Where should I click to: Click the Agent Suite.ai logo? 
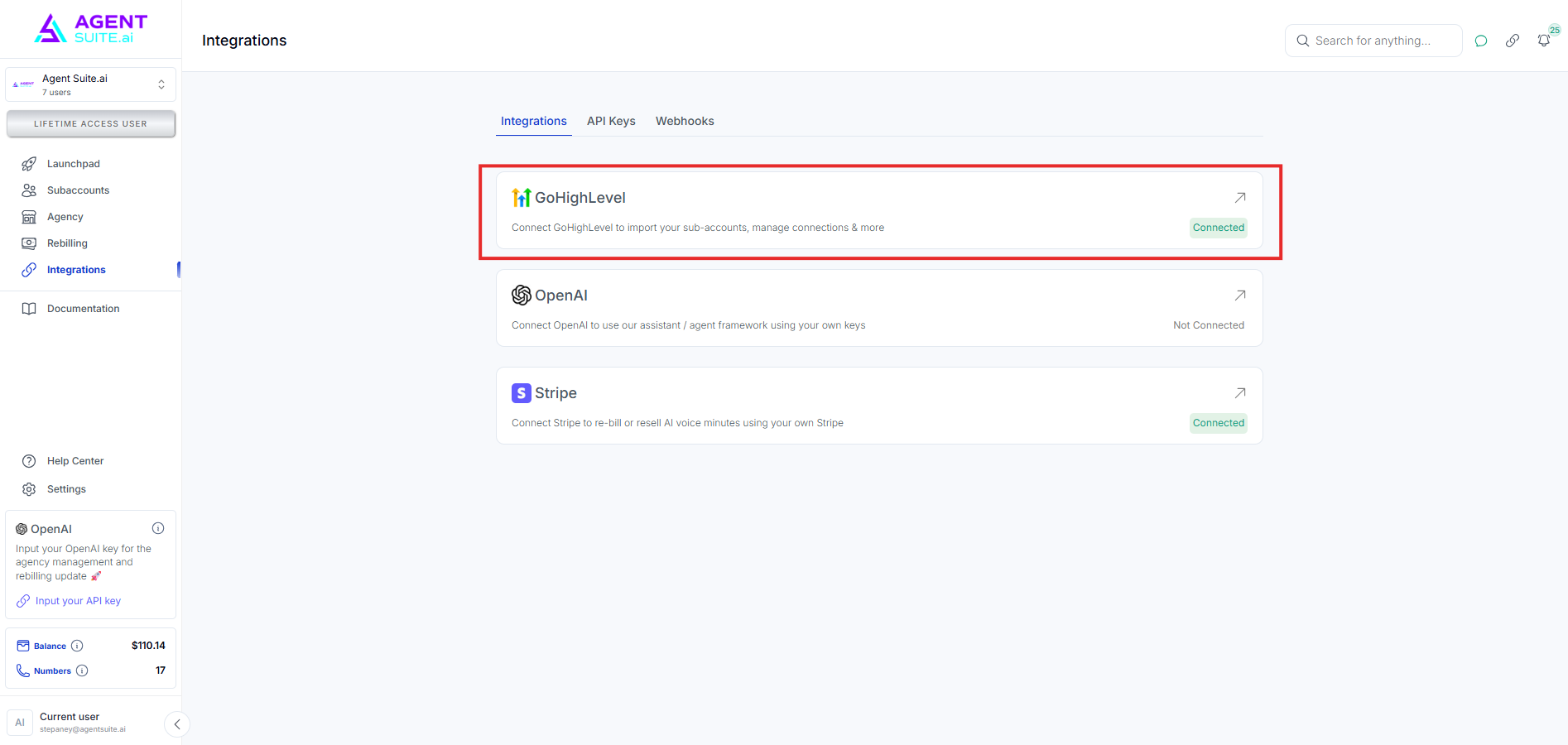pyautogui.click(x=90, y=29)
